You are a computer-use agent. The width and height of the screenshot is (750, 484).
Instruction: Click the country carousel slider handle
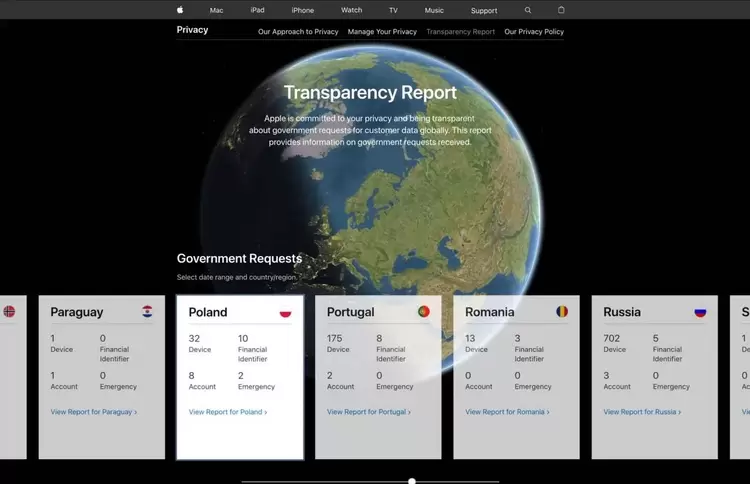point(412,481)
